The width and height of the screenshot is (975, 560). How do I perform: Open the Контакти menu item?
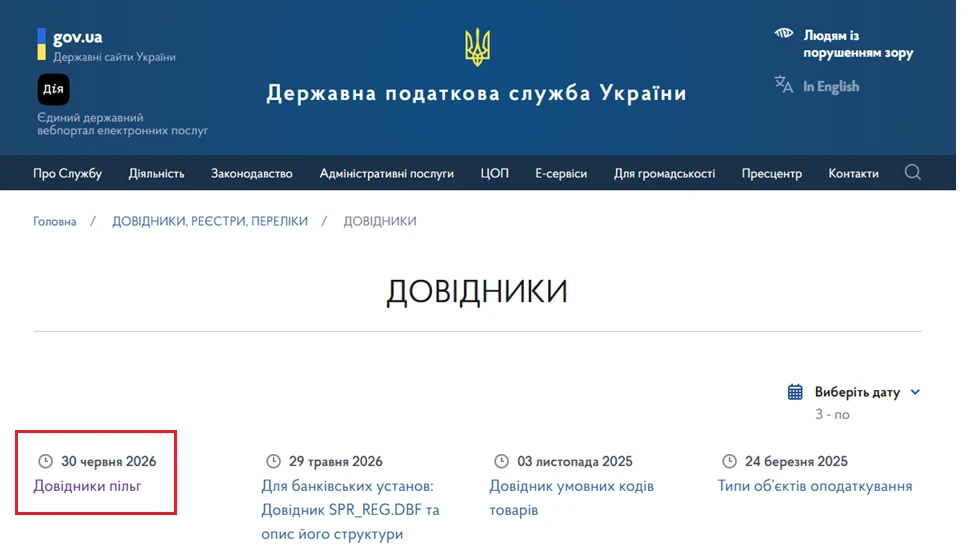(x=853, y=173)
